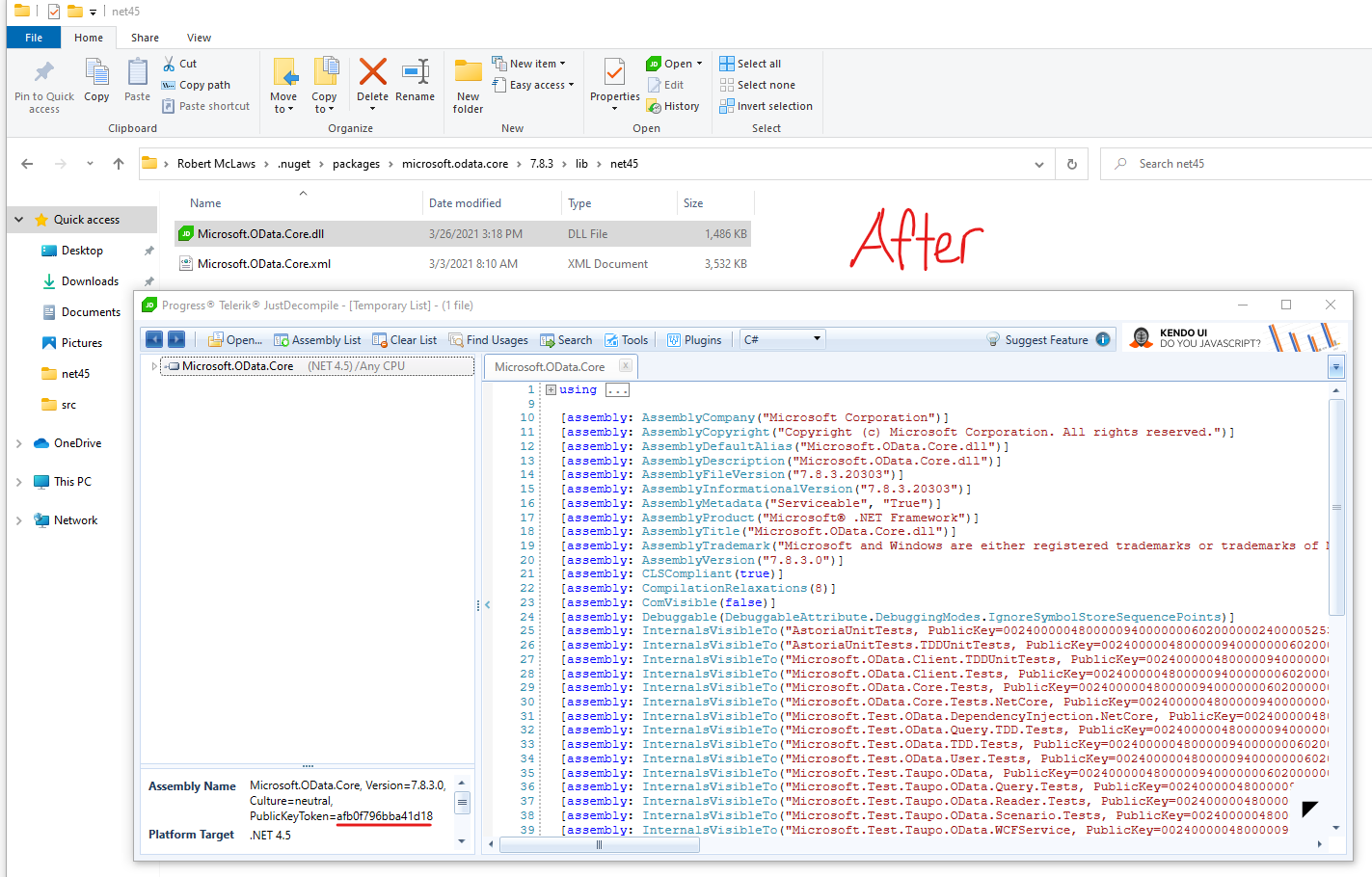This screenshot has height=877, width=1372.
Task: Click JustDecompile Back navigation arrow
Action: click(x=153, y=339)
